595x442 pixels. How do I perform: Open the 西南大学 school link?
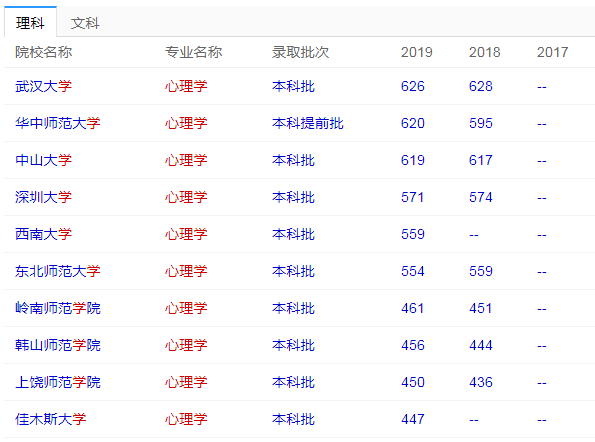[43, 234]
